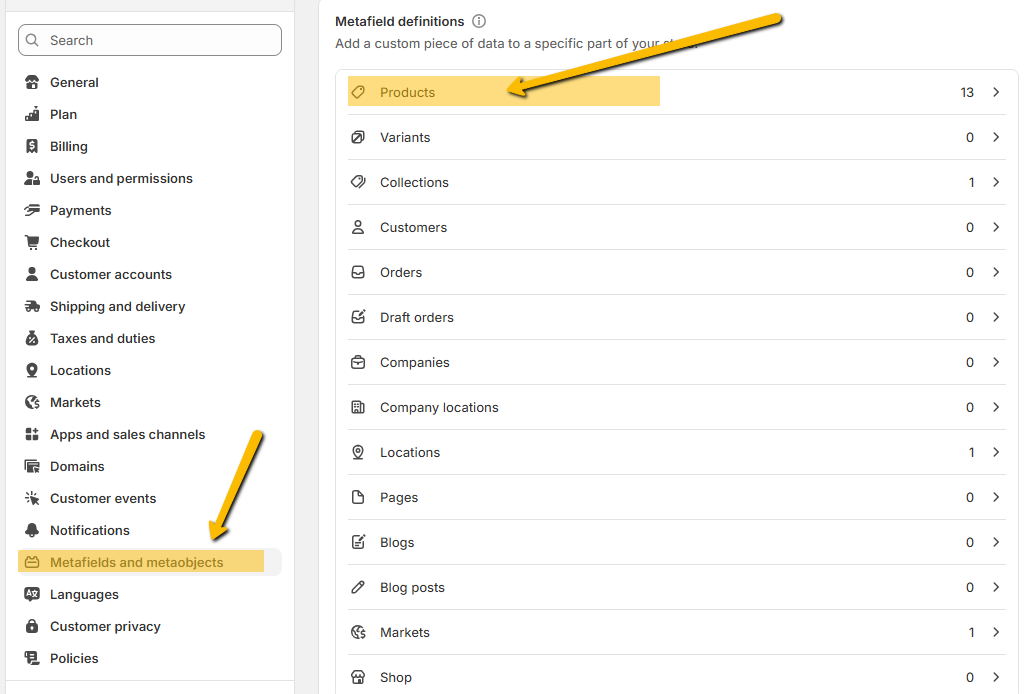Click the Orders row chevron
This screenshot has width=1024, height=694.
[996, 272]
